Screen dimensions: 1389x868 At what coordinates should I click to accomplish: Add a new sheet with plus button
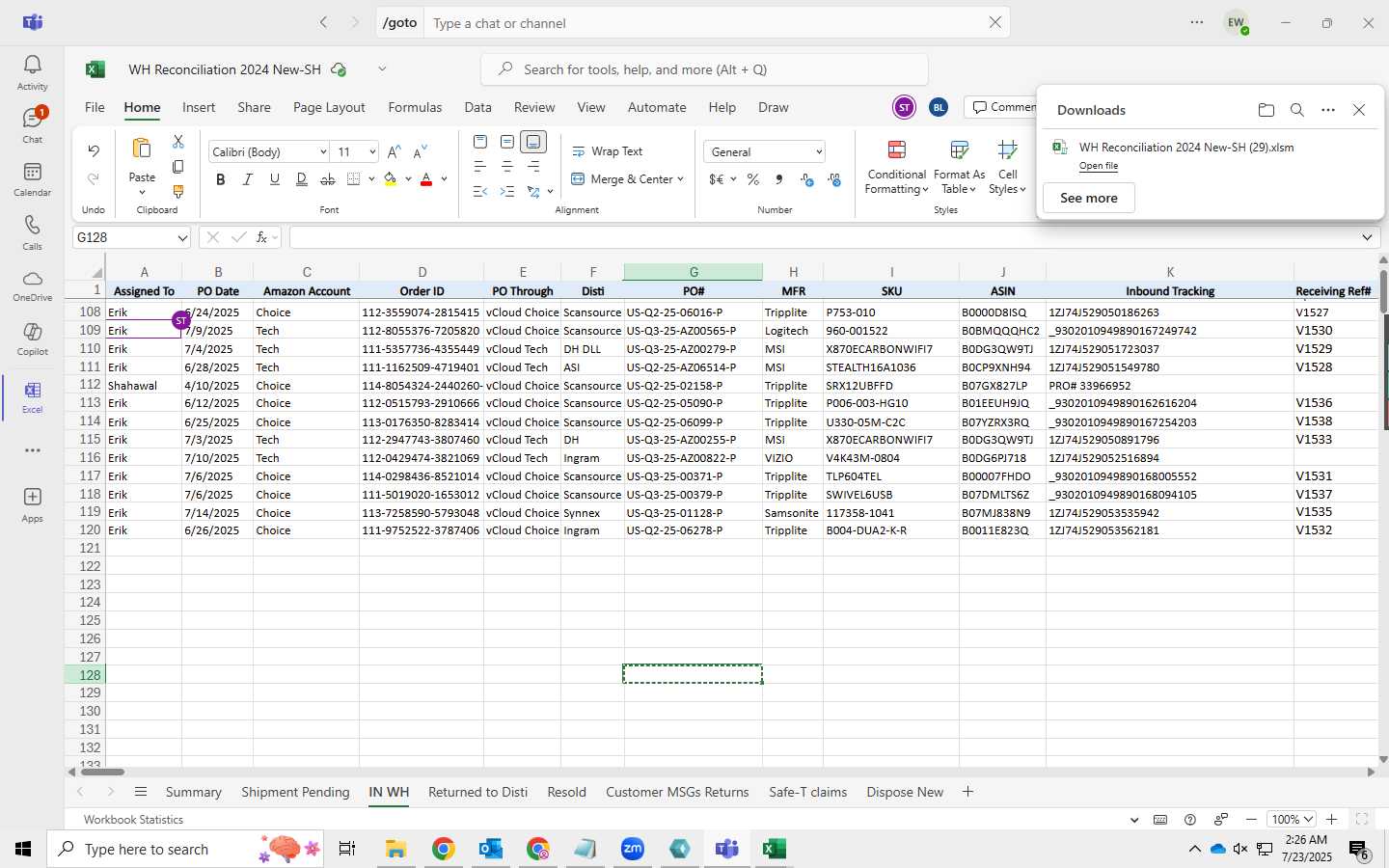click(x=967, y=792)
